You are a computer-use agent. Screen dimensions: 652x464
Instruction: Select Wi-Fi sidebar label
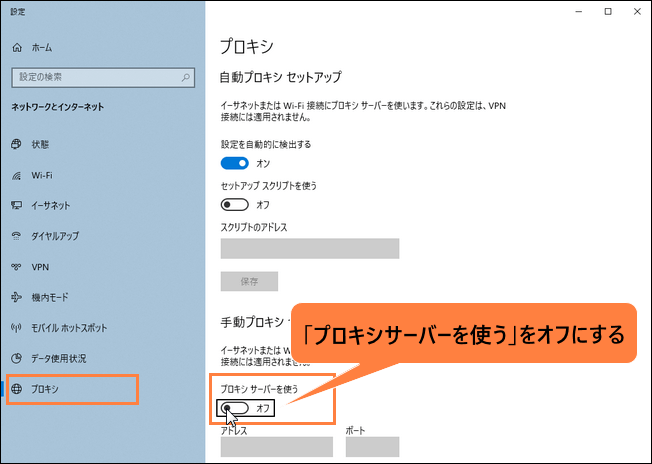pos(42,175)
